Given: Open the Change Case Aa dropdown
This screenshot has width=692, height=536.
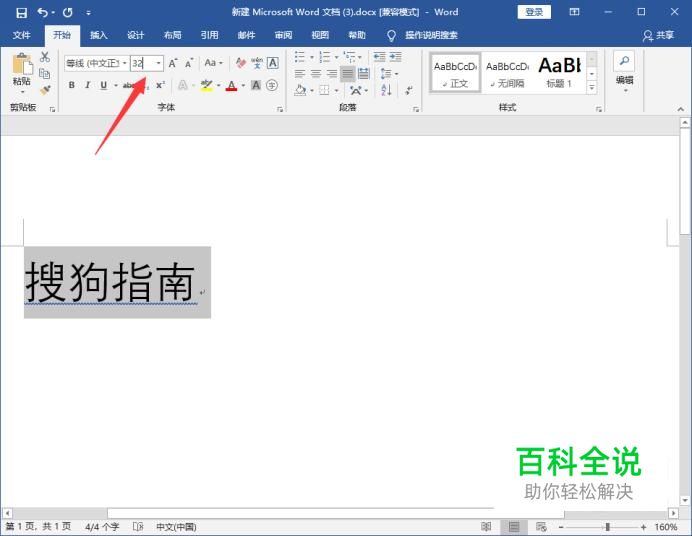Looking at the screenshot, I should click(214, 63).
